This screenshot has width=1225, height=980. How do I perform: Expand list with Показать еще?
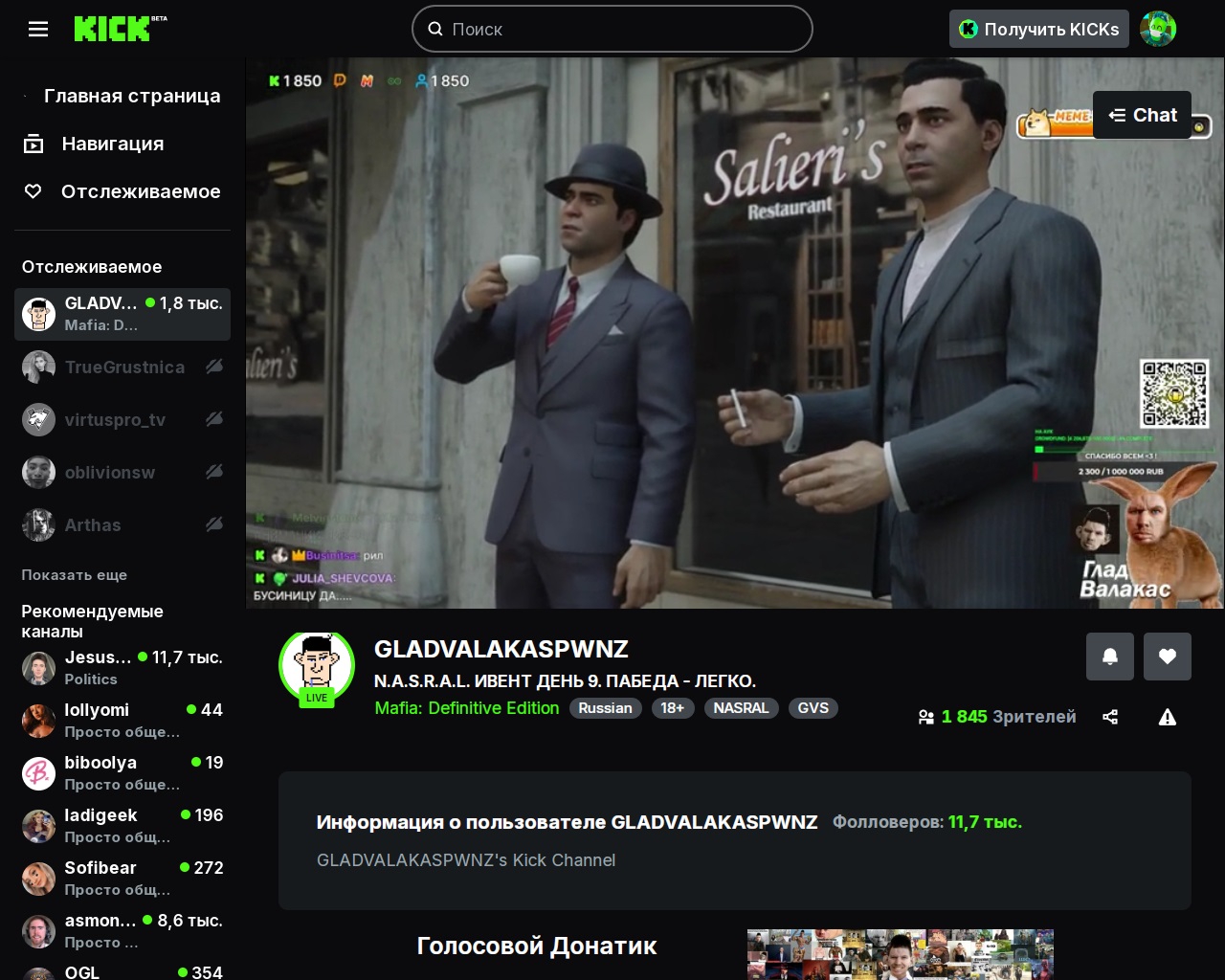(75, 575)
